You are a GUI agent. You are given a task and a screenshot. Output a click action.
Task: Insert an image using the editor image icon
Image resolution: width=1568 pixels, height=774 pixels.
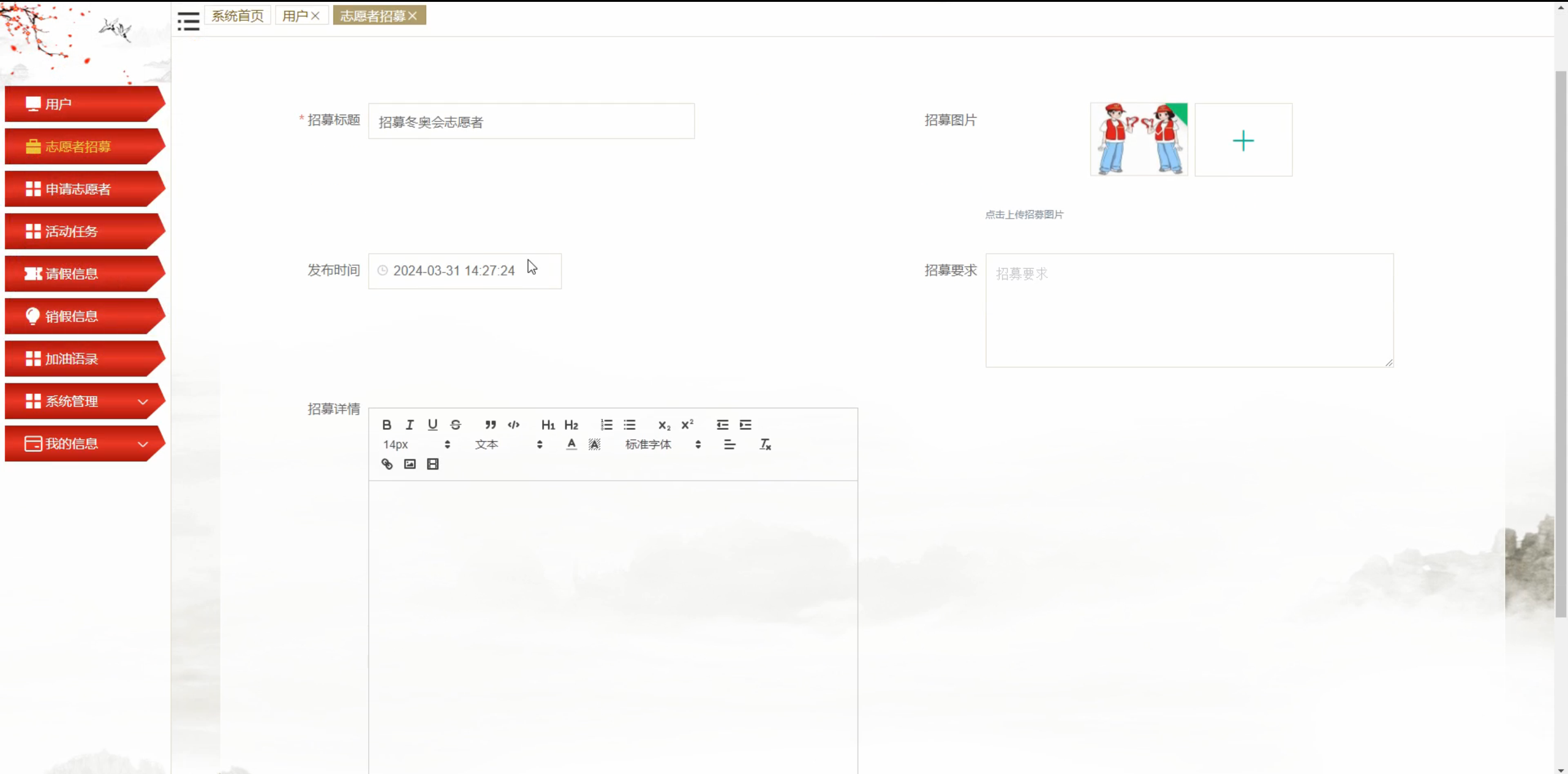pos(410,464)
